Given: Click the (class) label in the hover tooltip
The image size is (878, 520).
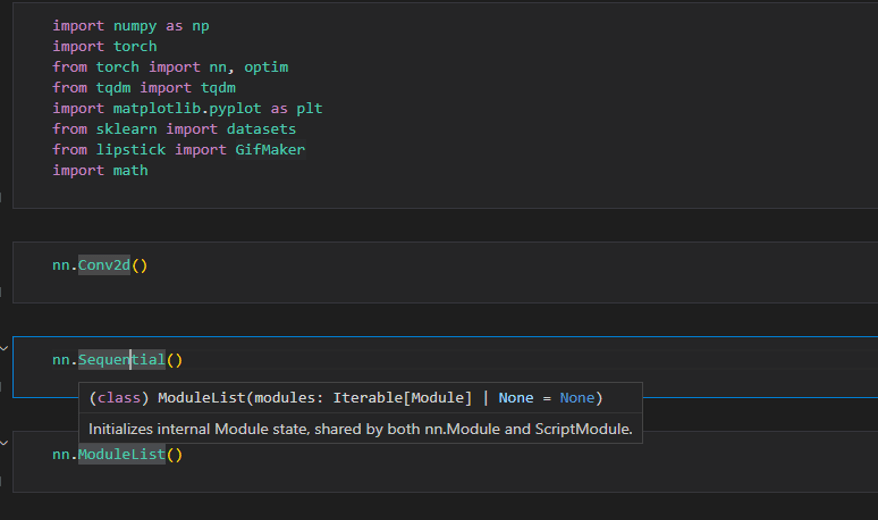Looking at the screenshot, I should 118,398.
